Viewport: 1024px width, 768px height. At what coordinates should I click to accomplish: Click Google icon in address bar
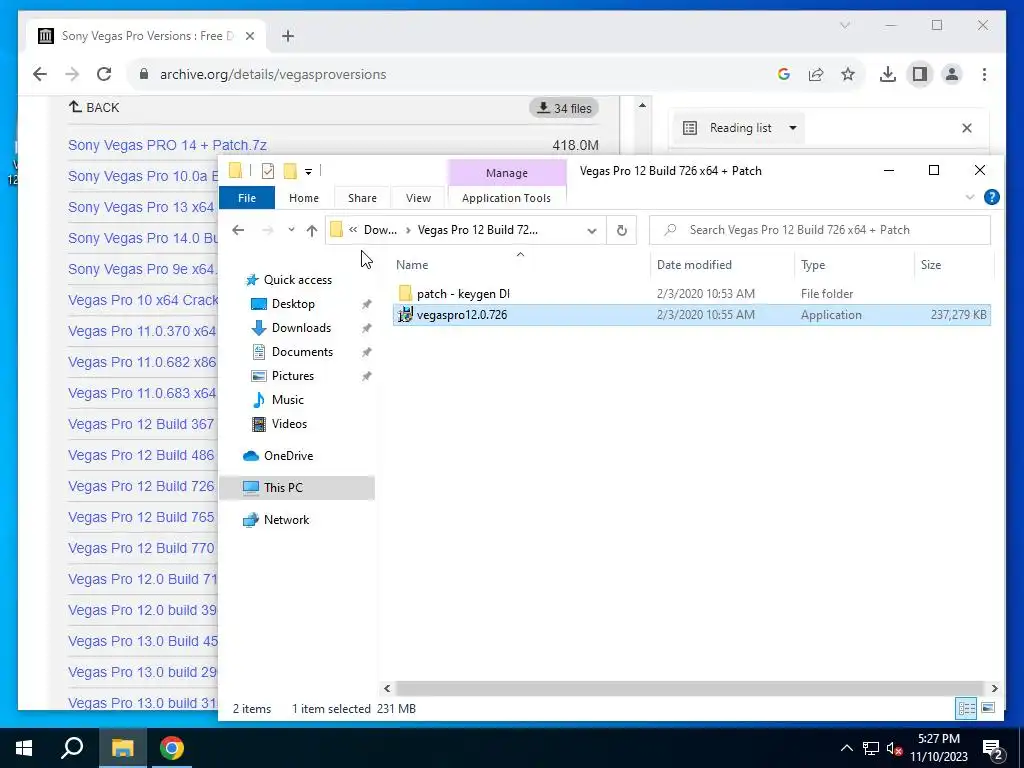click(784, 74)
